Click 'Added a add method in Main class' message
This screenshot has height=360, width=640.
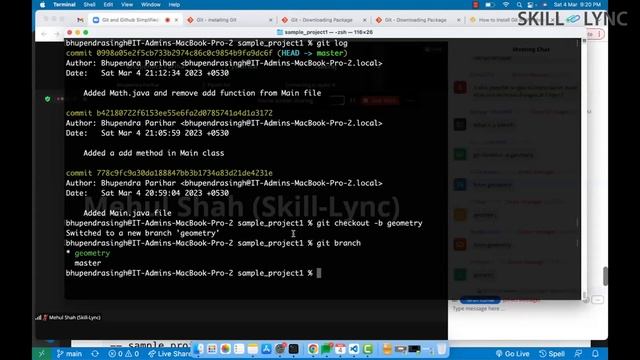153,153
